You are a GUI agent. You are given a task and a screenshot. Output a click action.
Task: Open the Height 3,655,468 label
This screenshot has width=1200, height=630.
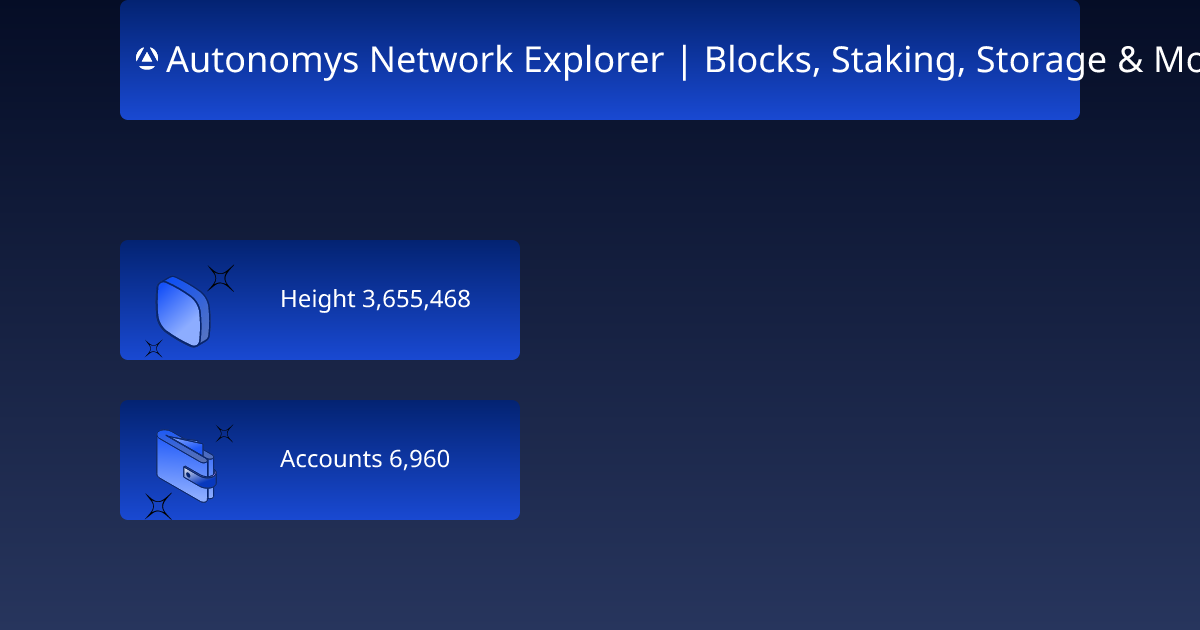point(375,299)
